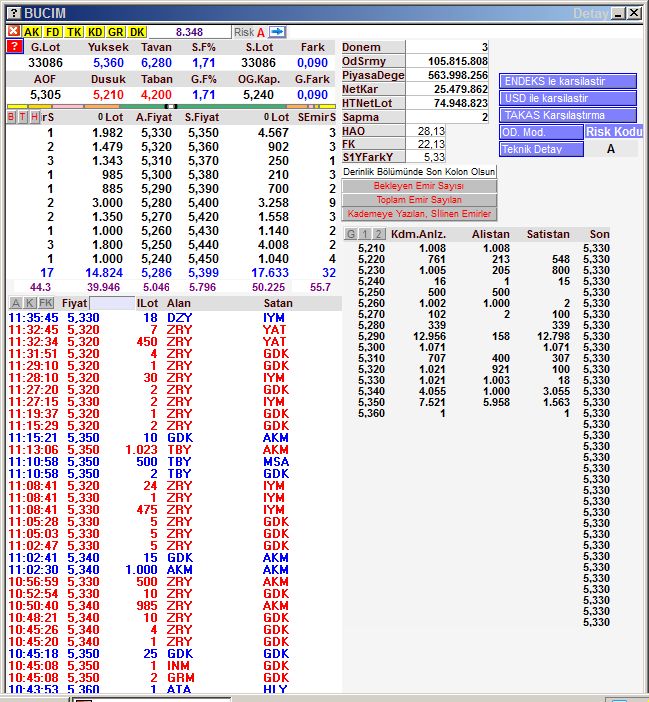Image resolution: width=649 pixels, height=702 pixels.
Task: Click ENDEKS le karsilastir button
Action: (x=568, y=81)
